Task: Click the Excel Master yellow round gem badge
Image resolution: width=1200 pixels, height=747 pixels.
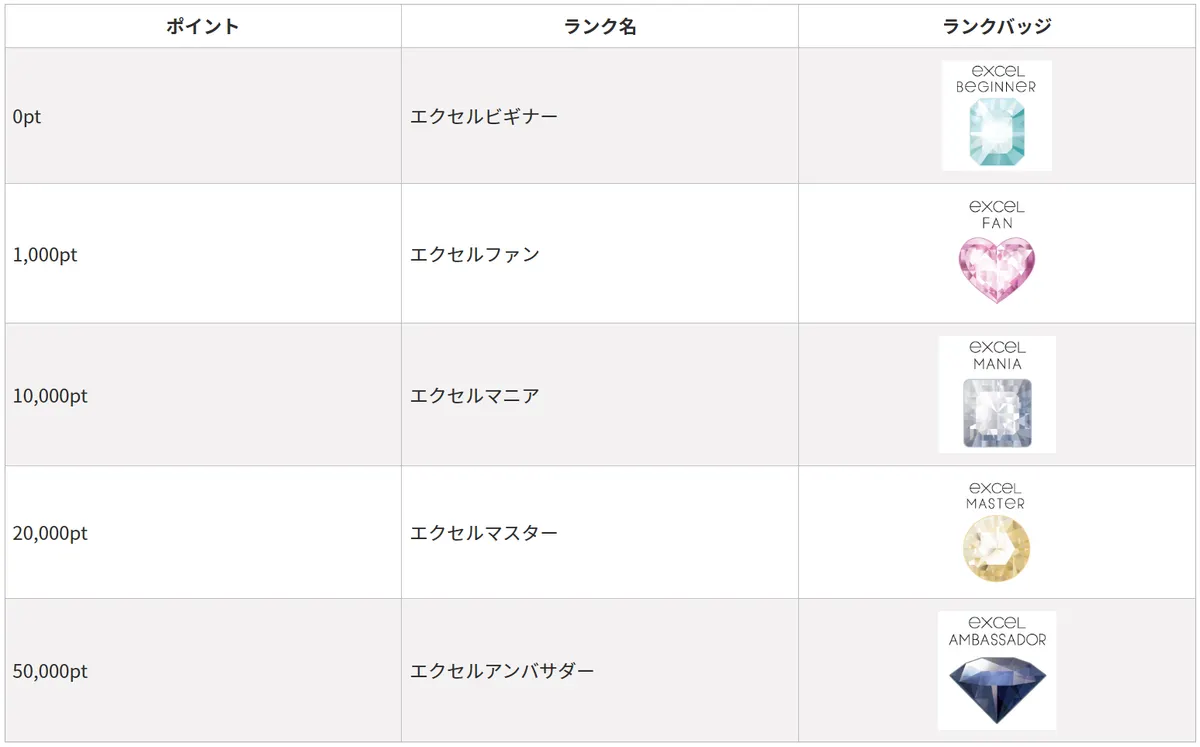Action: [x=997, y=531]
